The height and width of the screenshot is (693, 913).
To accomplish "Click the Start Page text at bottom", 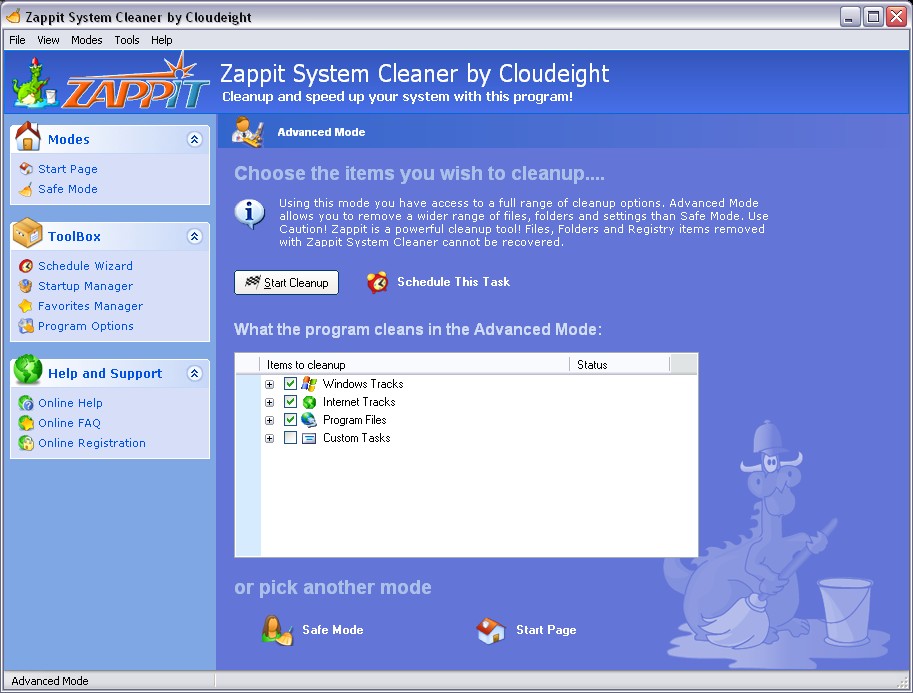I will (x=546, y=630).
